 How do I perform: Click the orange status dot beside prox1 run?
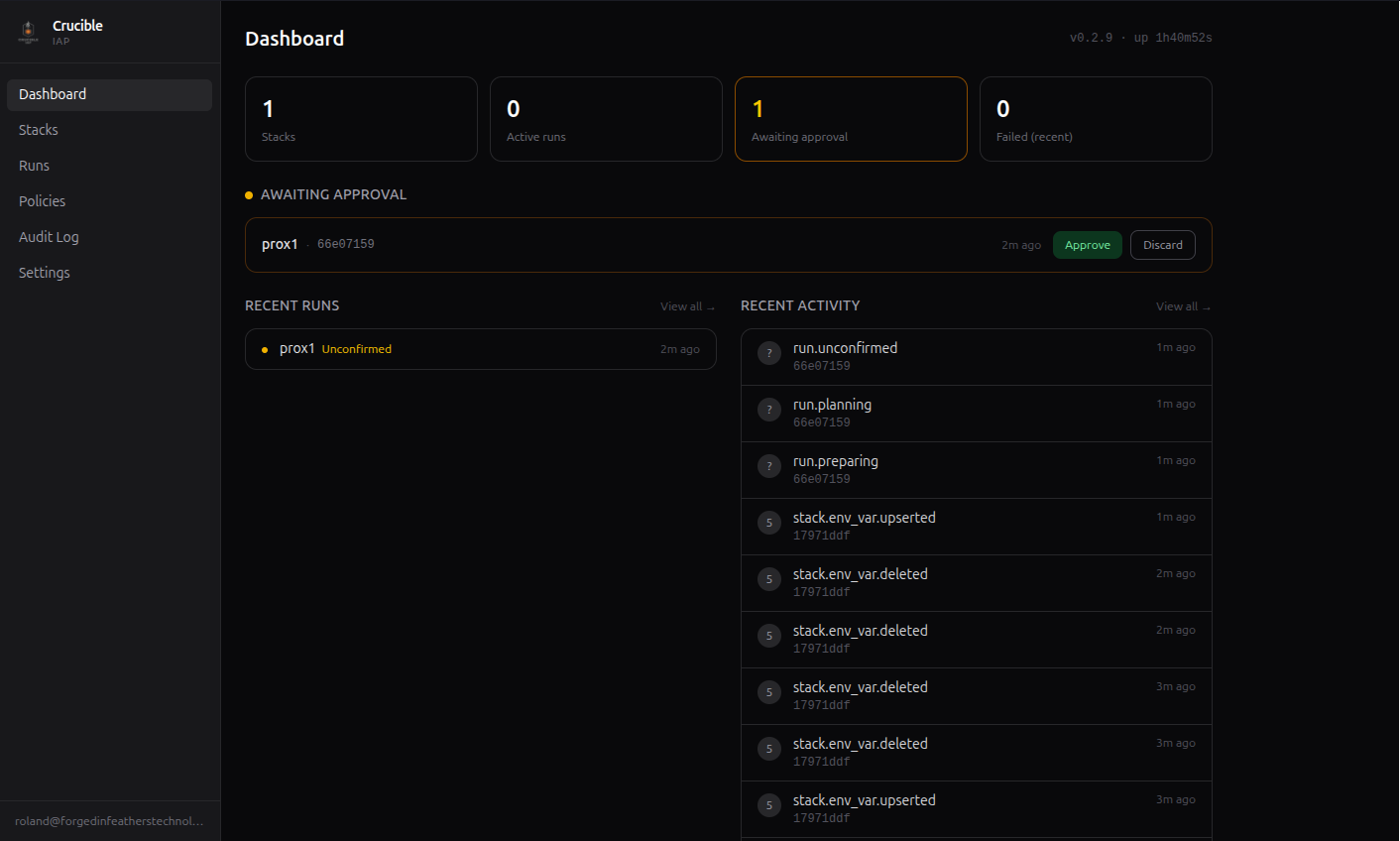[264, 349]
